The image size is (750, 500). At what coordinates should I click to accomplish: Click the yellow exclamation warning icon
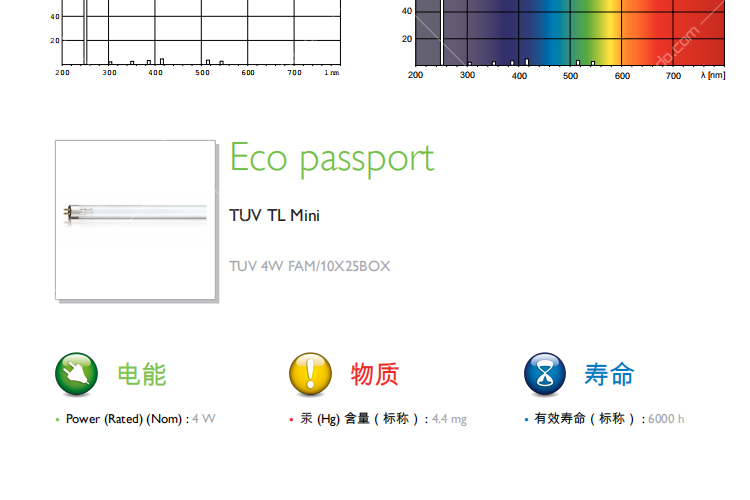pos(310,374)
